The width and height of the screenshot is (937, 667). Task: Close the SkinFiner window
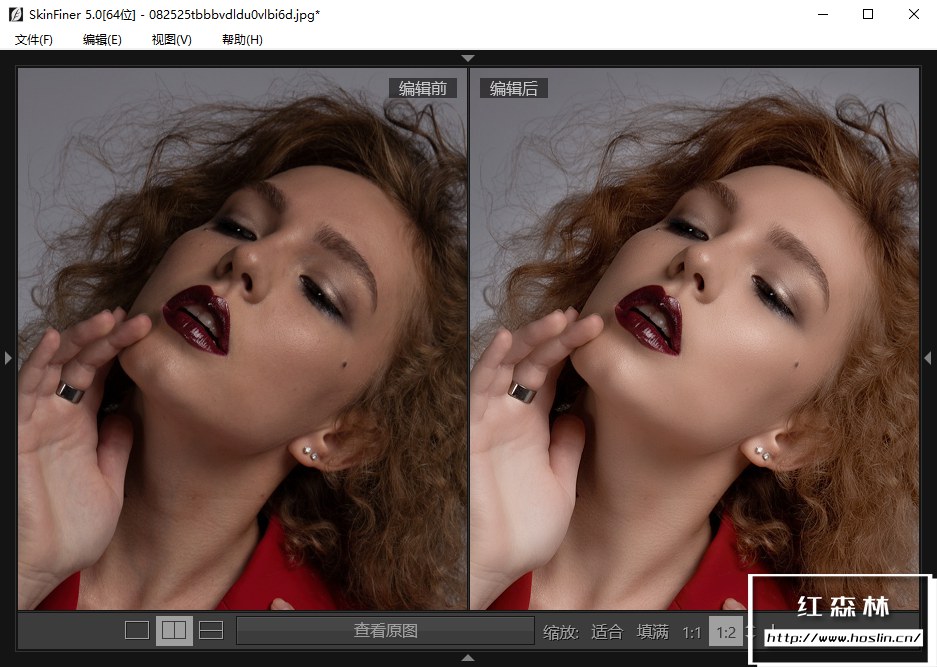914,14
